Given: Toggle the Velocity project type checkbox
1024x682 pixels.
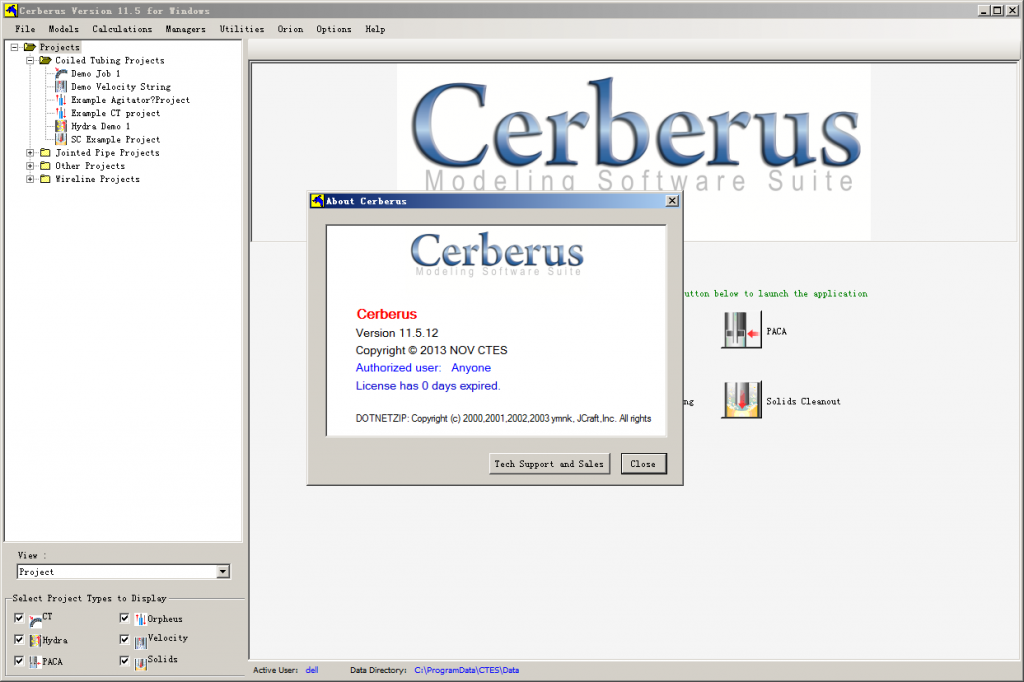Looking at the screenshot, I should click(124, 639).
